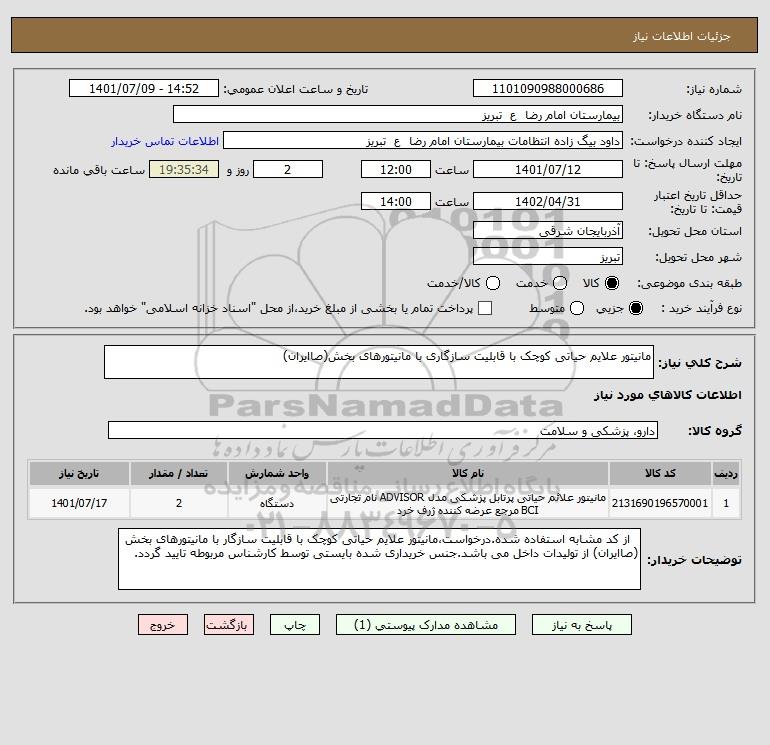Click the validity time field 14:00
Screen dimensions: 770x745
[x=396, y=201]
